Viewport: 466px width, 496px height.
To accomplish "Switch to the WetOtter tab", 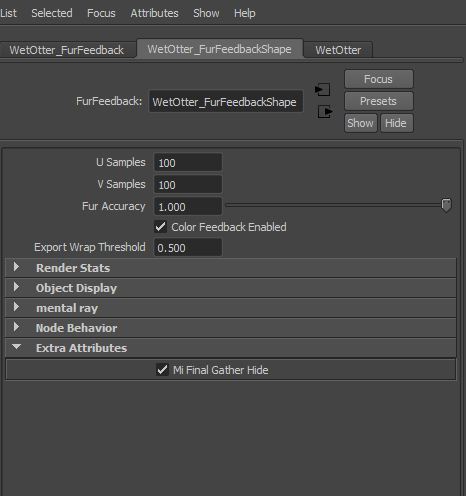I will (x=338, y=50).
